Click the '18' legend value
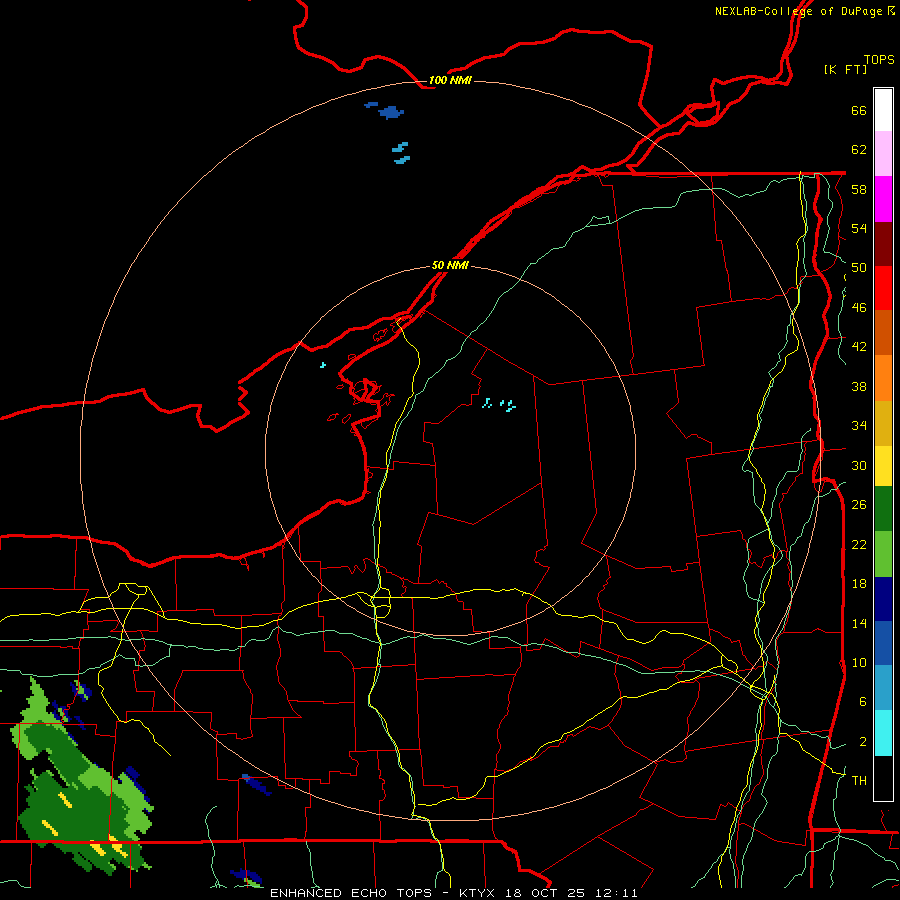Screen dimensions: 900x900 859,584
